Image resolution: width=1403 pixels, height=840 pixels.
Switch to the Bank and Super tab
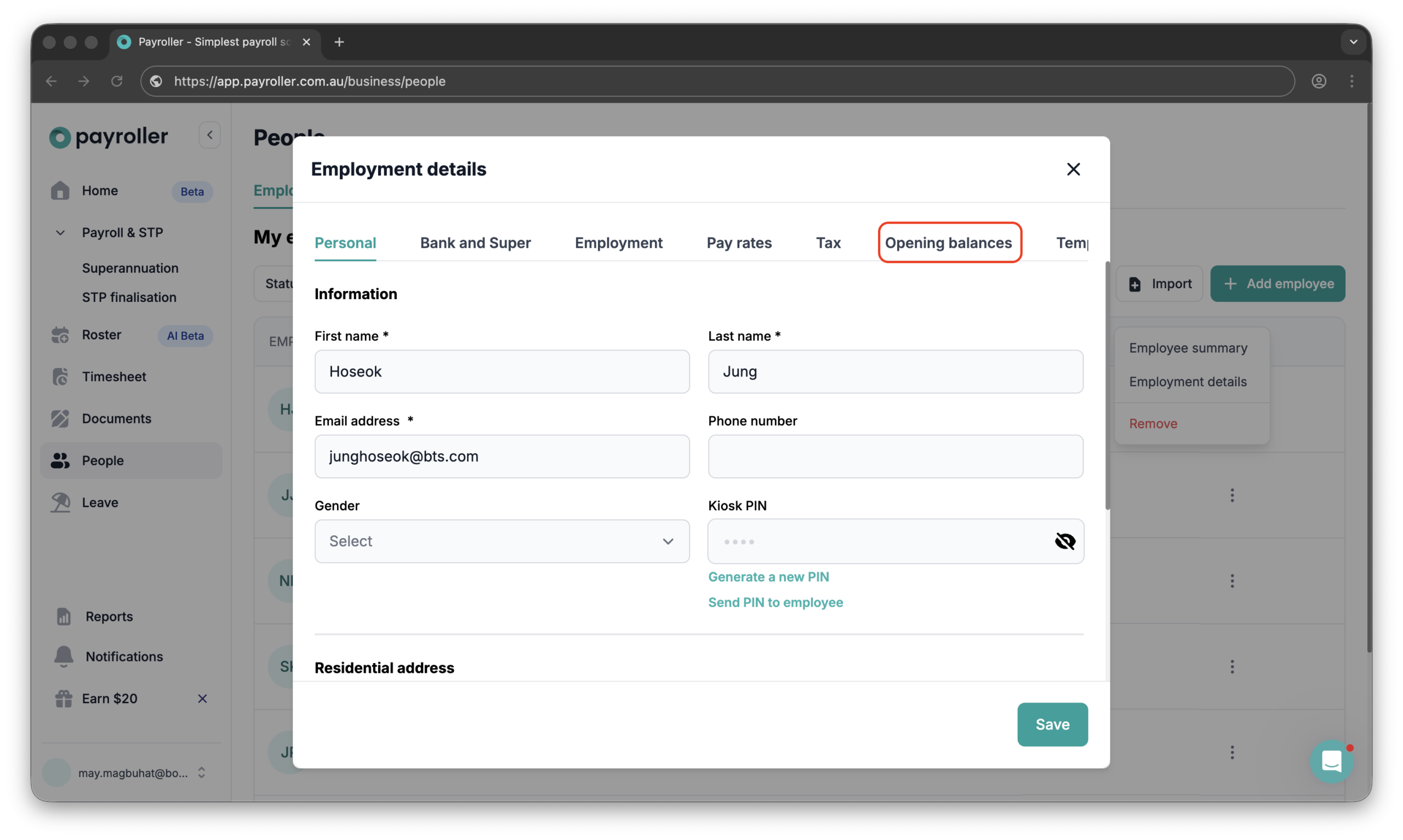475,242
